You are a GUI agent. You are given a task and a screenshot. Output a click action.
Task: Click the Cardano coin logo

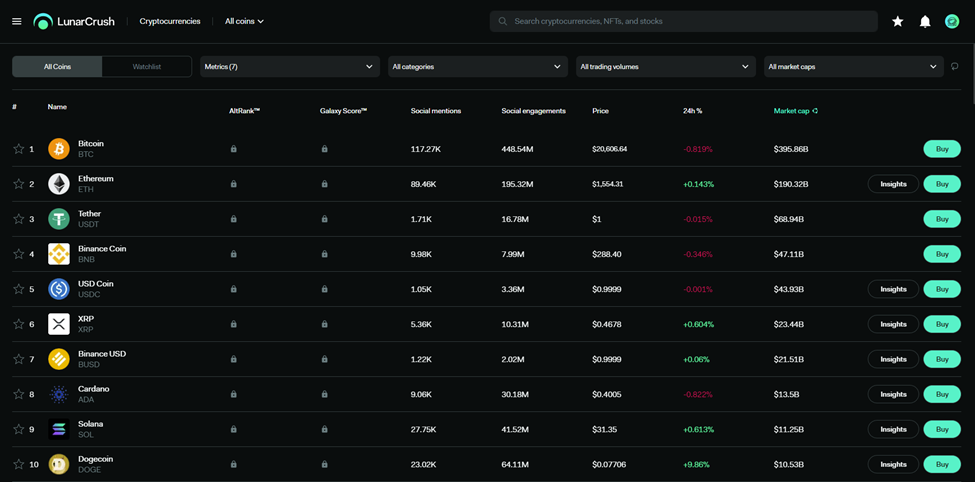point(59,394)
